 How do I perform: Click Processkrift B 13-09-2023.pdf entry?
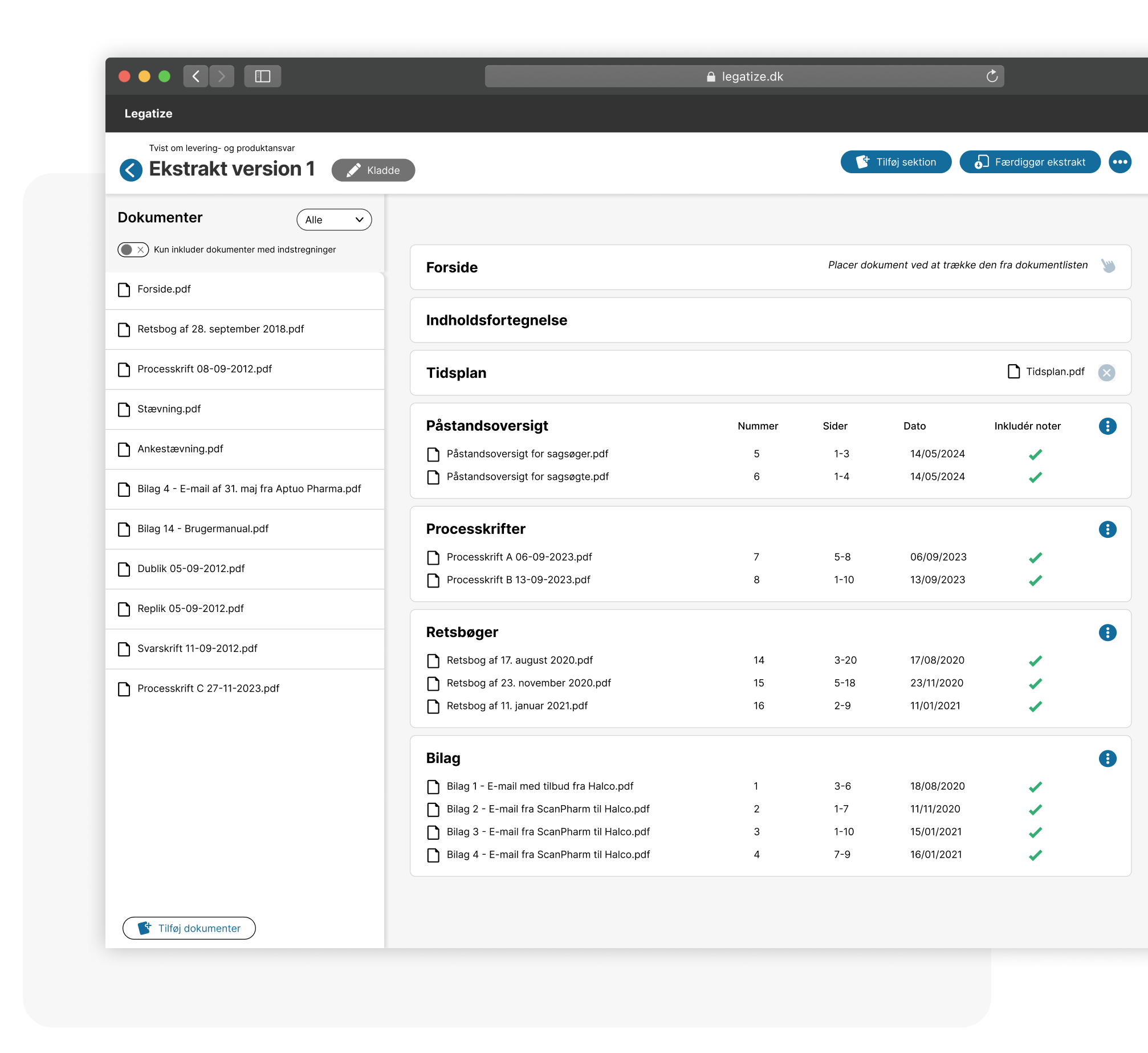pos(519,579)
